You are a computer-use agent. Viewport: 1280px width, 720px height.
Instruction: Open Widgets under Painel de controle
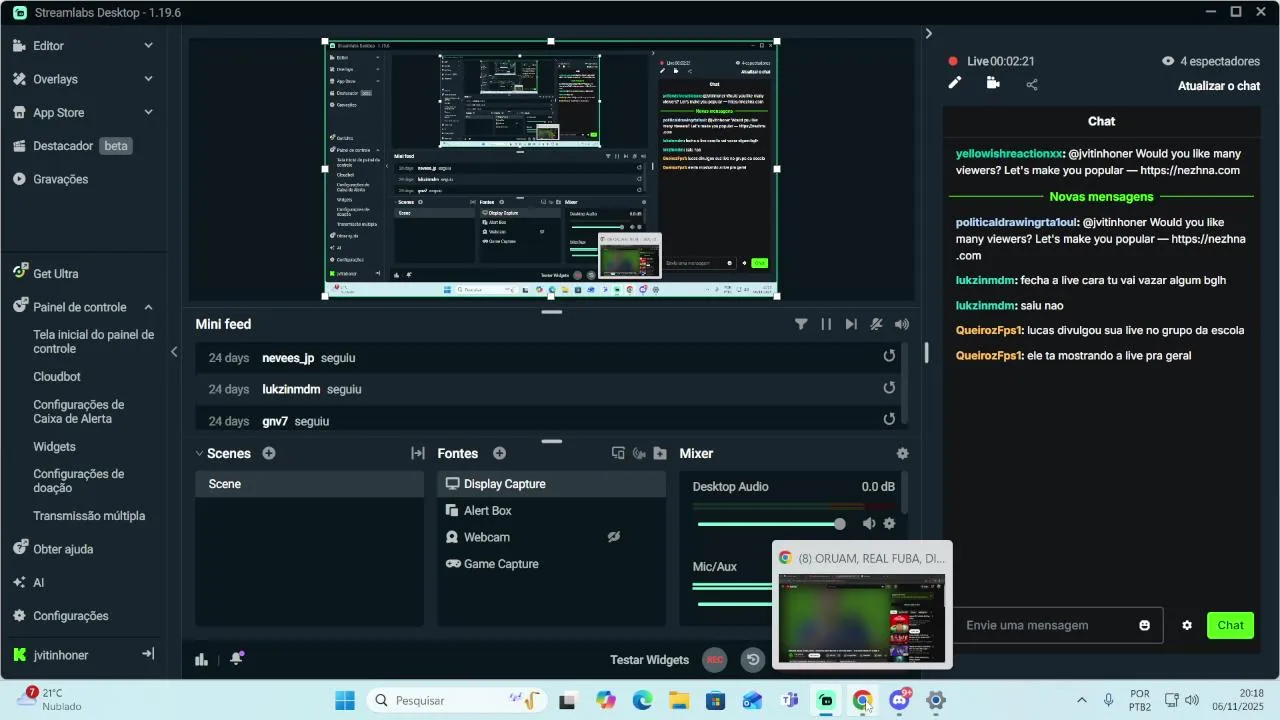(54, 447)
